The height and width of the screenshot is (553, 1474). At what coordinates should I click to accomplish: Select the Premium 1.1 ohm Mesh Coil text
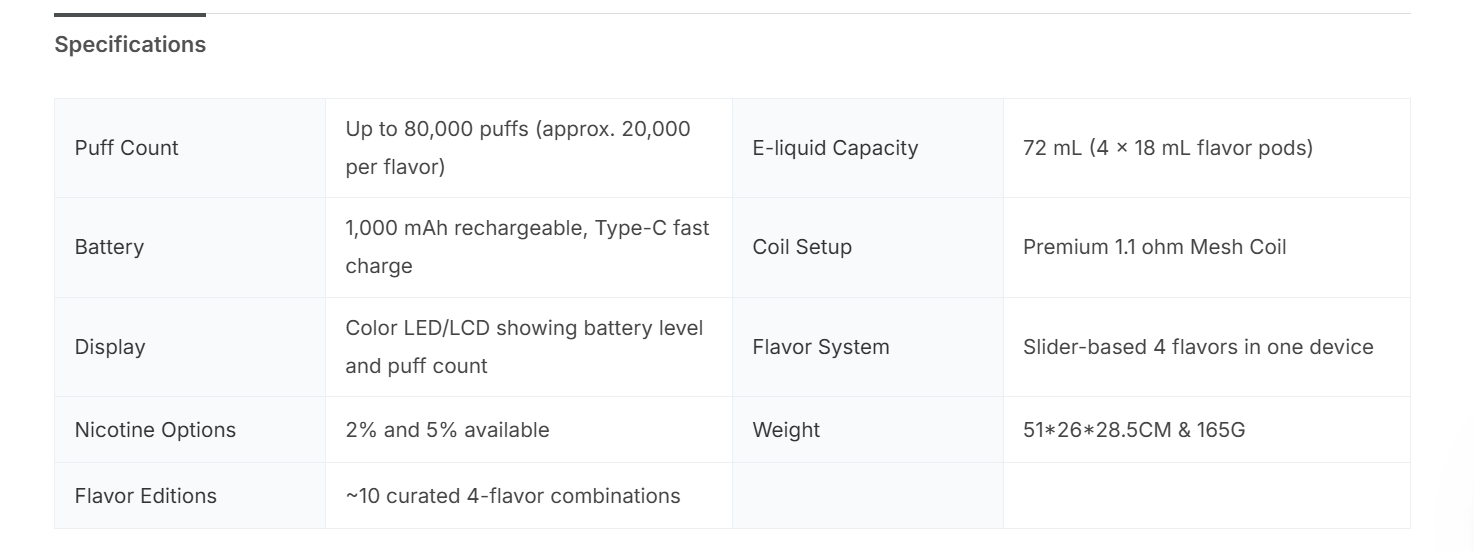coord(1154,247)
